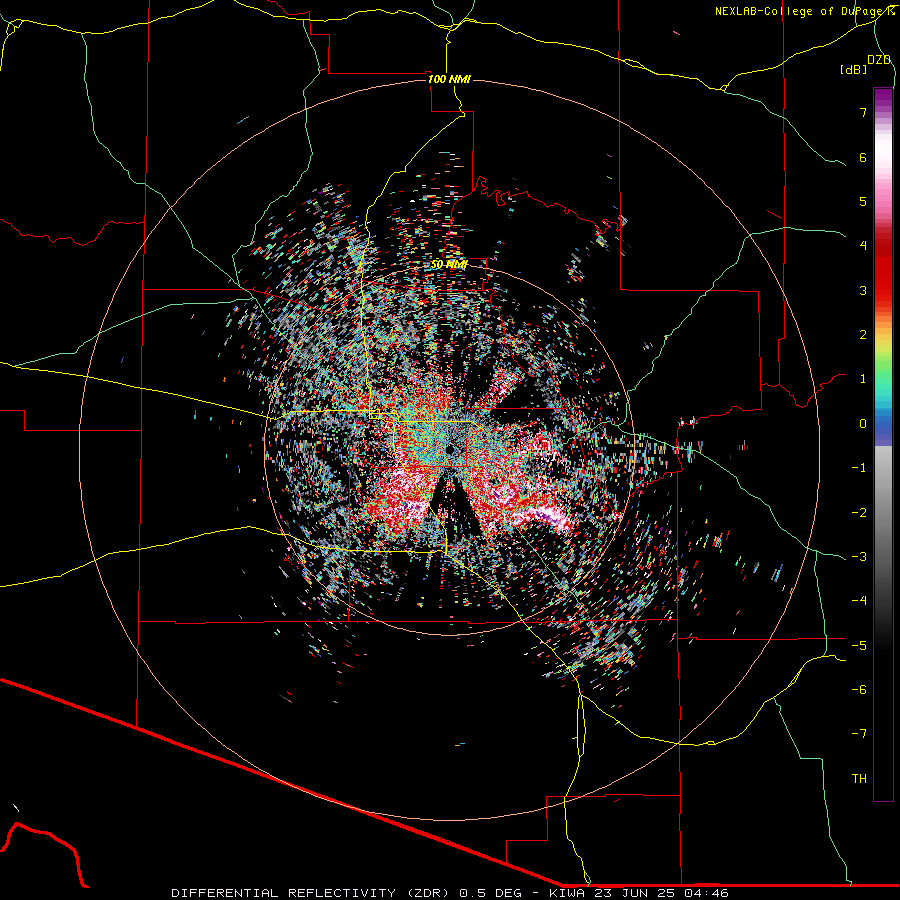Viewport: 900px width, 900px height.
Task: Click the legend value 5
Action: 863,201
